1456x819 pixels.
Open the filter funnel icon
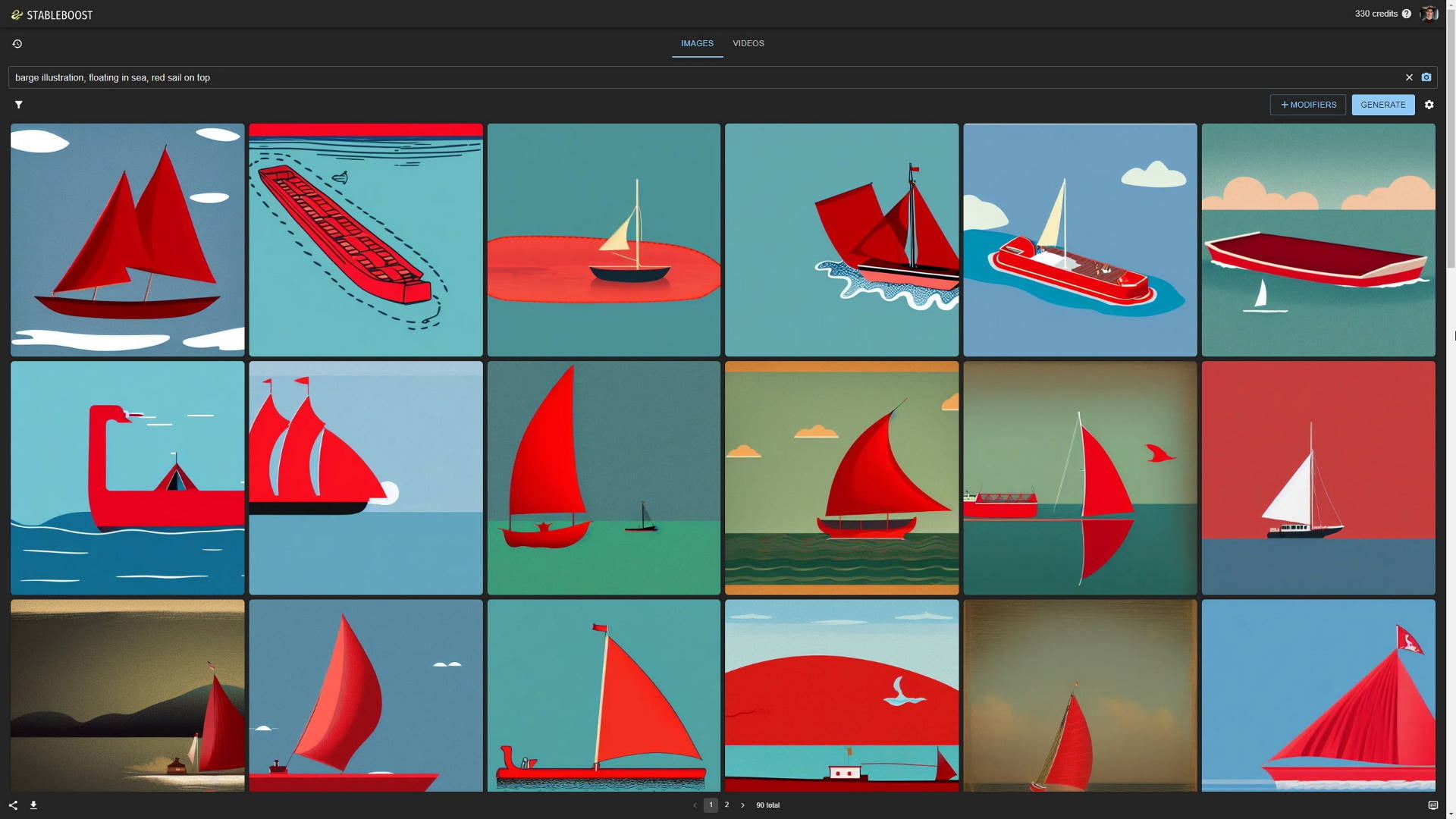click(x=18, y=105)
